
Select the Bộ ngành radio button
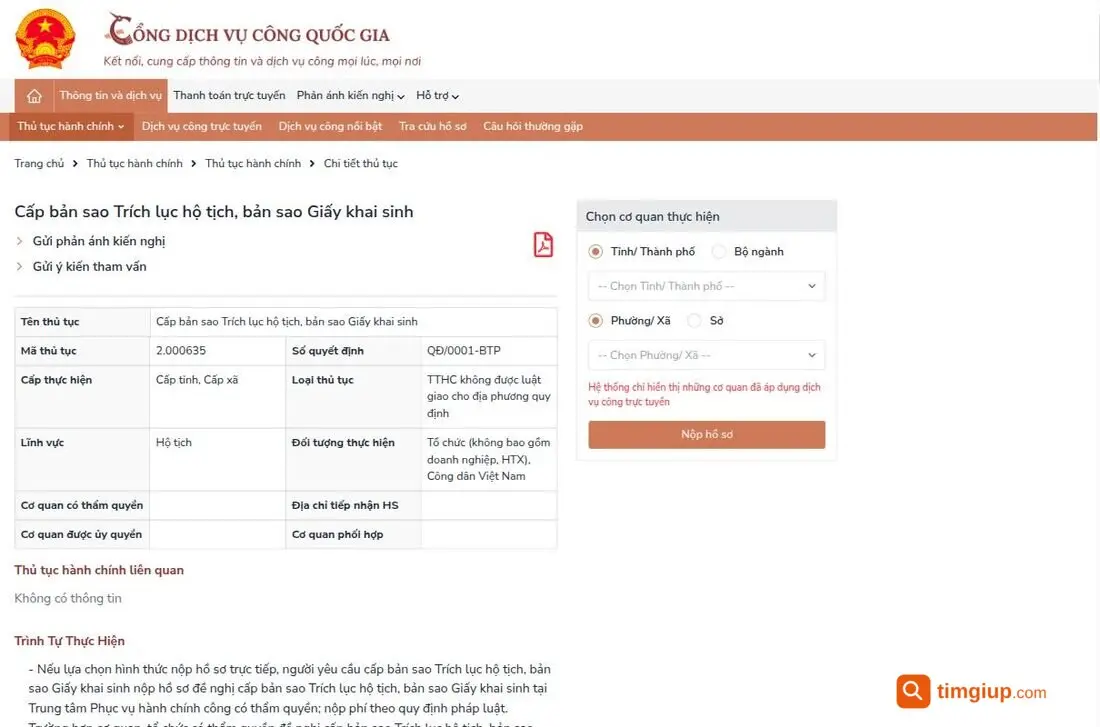click(719, 251)
